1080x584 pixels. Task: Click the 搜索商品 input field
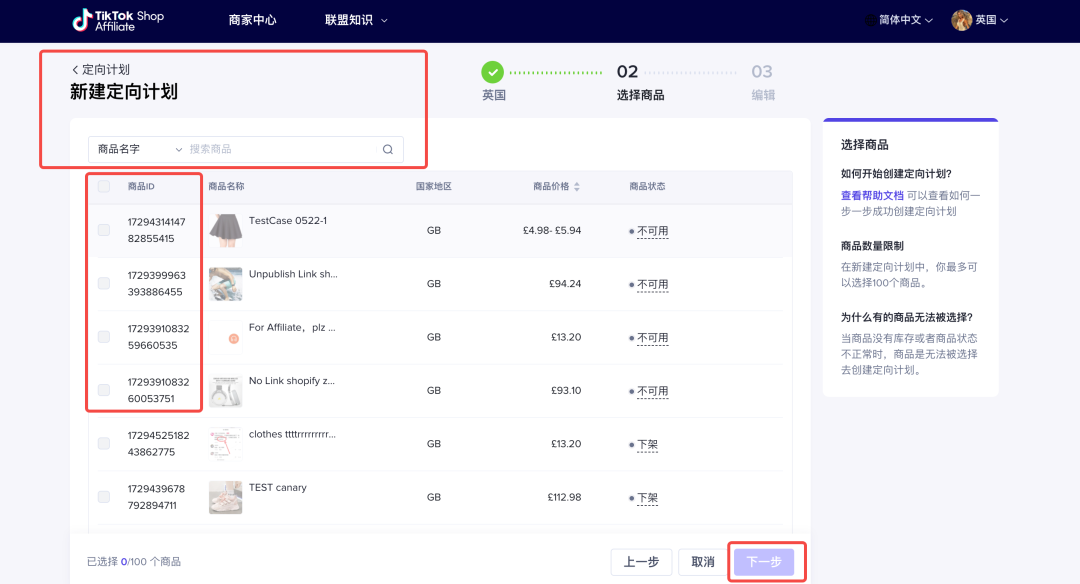pos(280,150)
